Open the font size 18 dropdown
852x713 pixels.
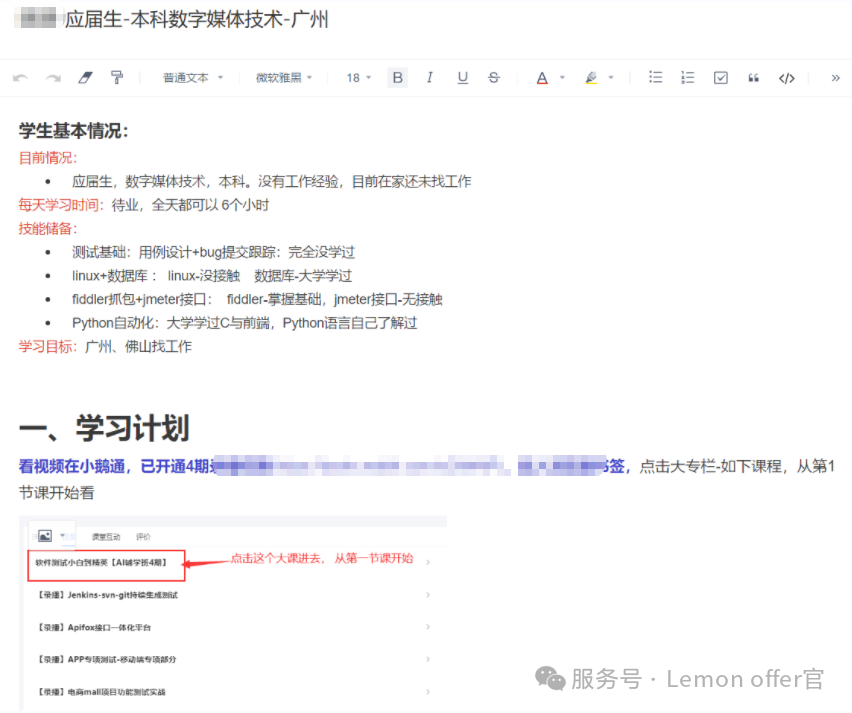[358, 78]
